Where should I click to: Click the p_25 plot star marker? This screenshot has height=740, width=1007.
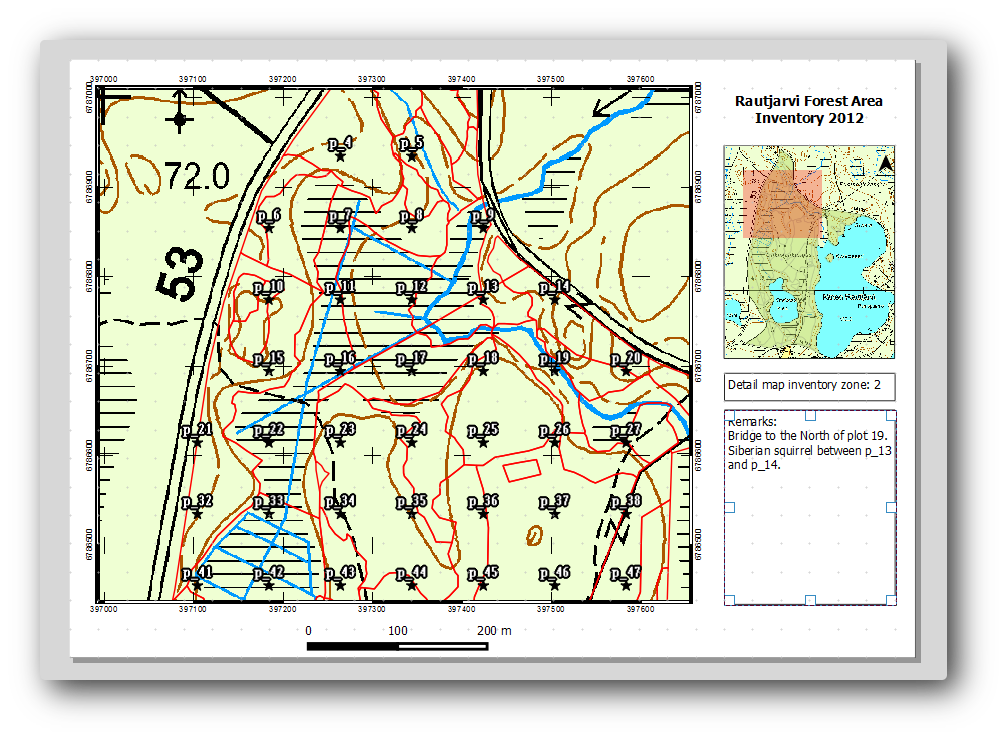(483, 442)
